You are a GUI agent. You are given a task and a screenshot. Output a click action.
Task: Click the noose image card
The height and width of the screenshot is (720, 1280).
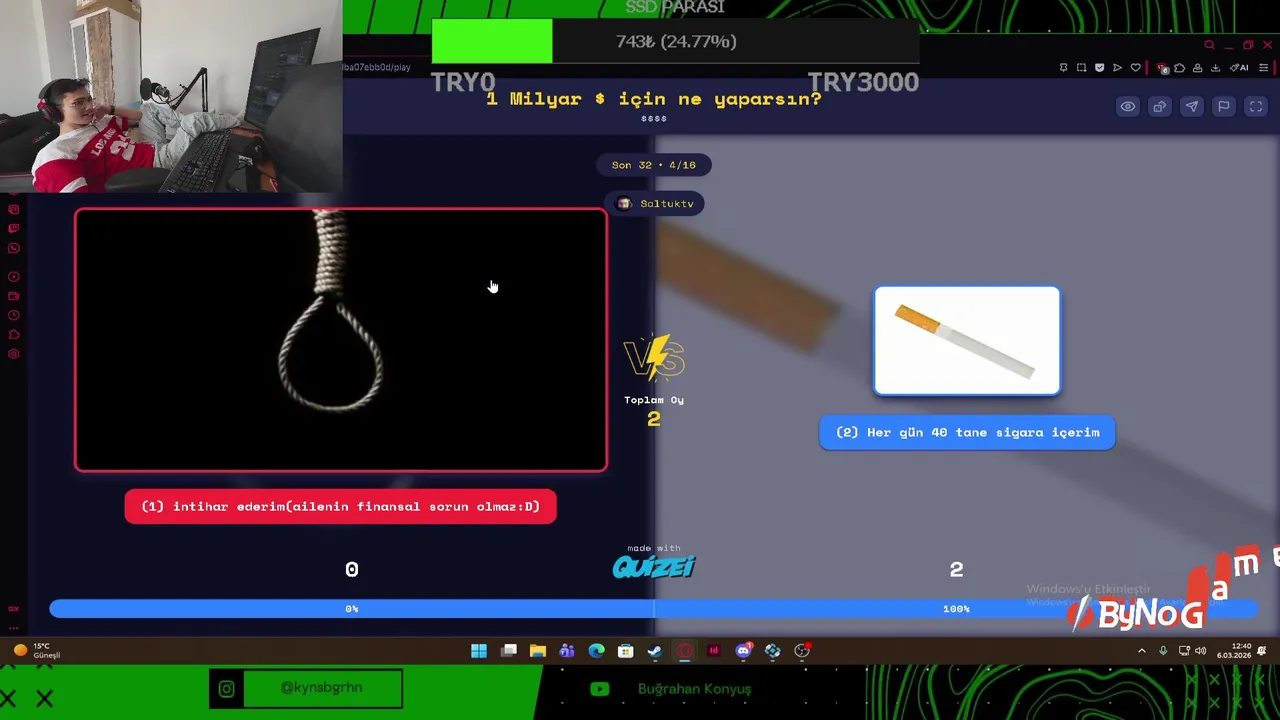click(341, 340)
